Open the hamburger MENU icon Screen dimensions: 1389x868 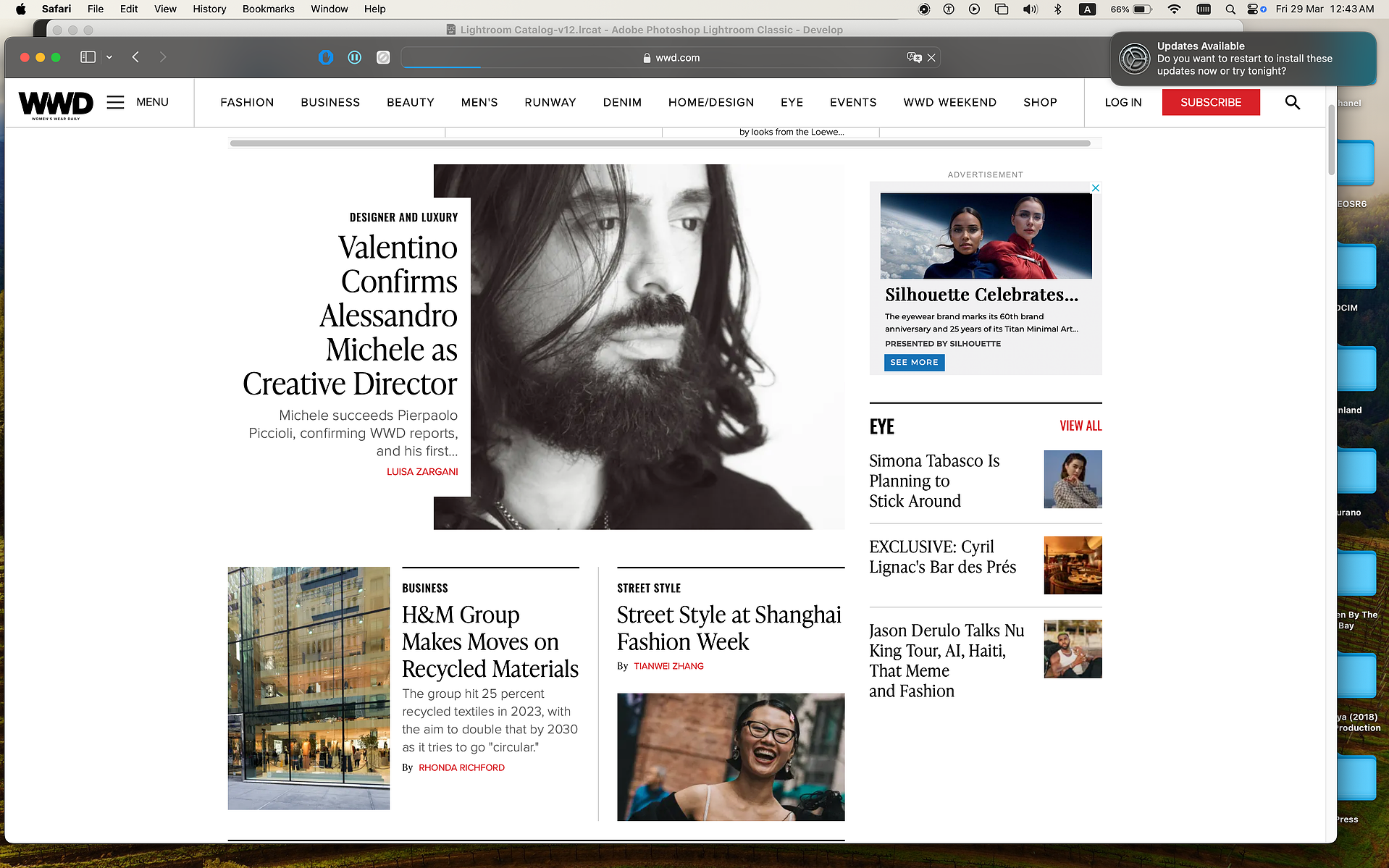(x=116, y=102)
